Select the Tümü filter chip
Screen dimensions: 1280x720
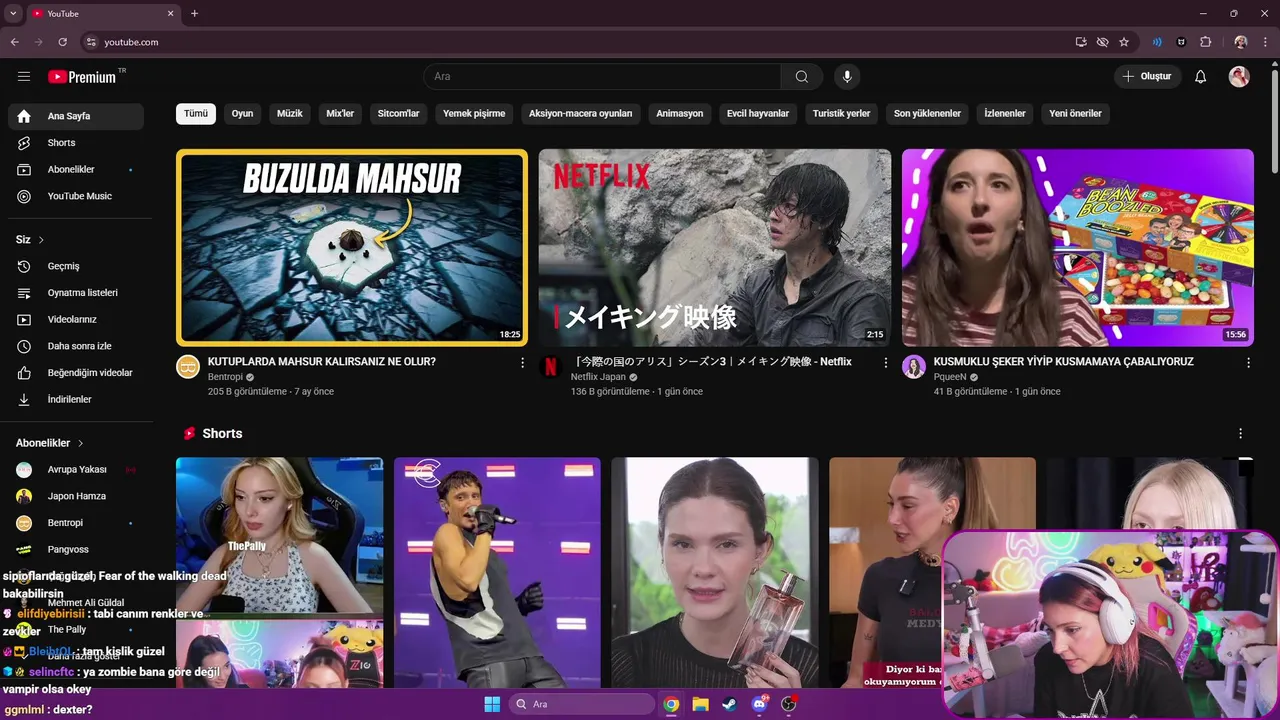pos(196,113)
